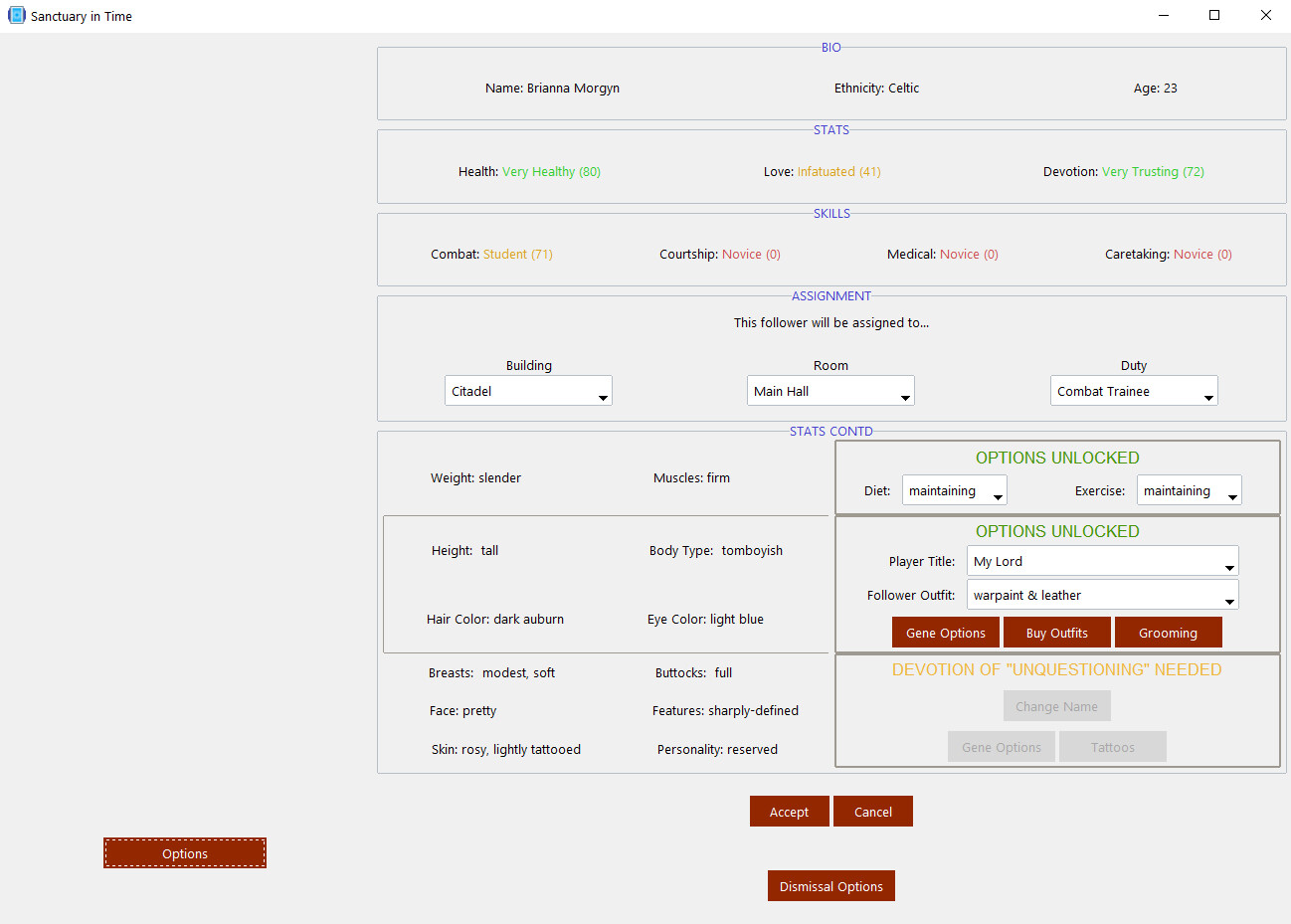Expand the Room dropdown set to Main Hall
The height and width of the screenshot is (924, 1291).
(830, 391)
